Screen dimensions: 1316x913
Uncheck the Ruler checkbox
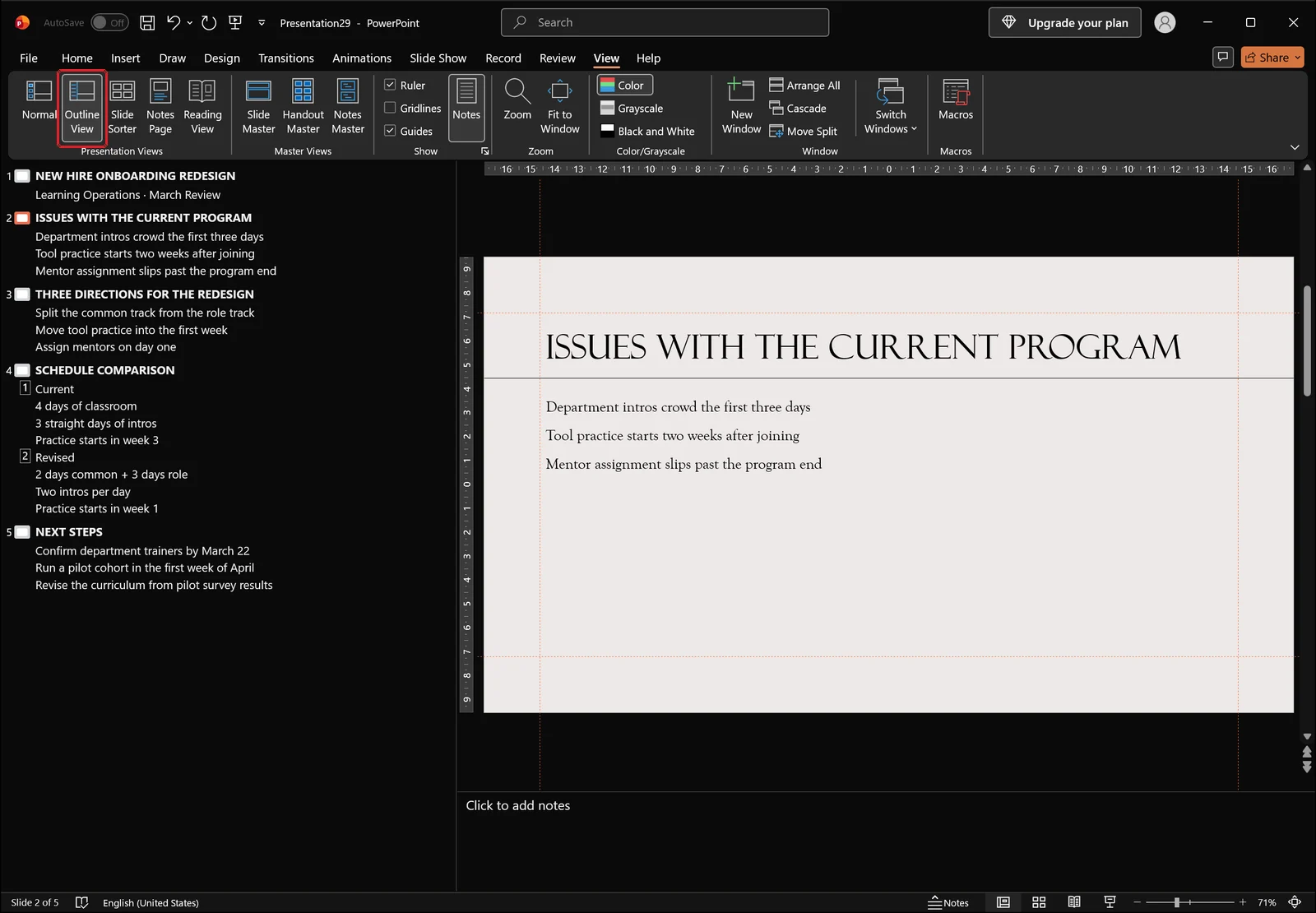click(x=390, y=85)
